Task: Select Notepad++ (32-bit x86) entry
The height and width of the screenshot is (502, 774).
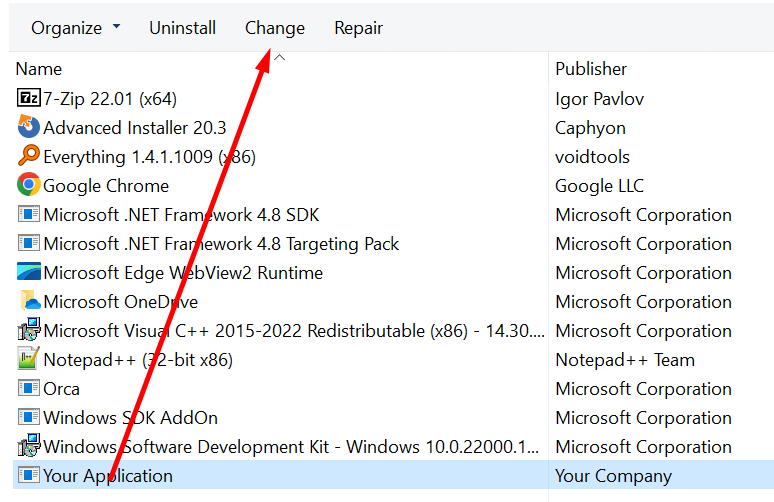Action: pos(138,360)
